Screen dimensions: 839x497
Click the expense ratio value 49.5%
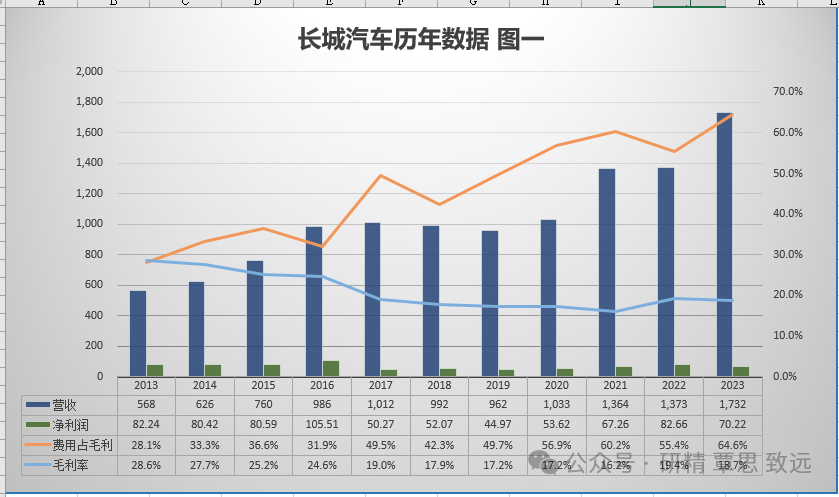pyautogui.click(x=380, y=445)
